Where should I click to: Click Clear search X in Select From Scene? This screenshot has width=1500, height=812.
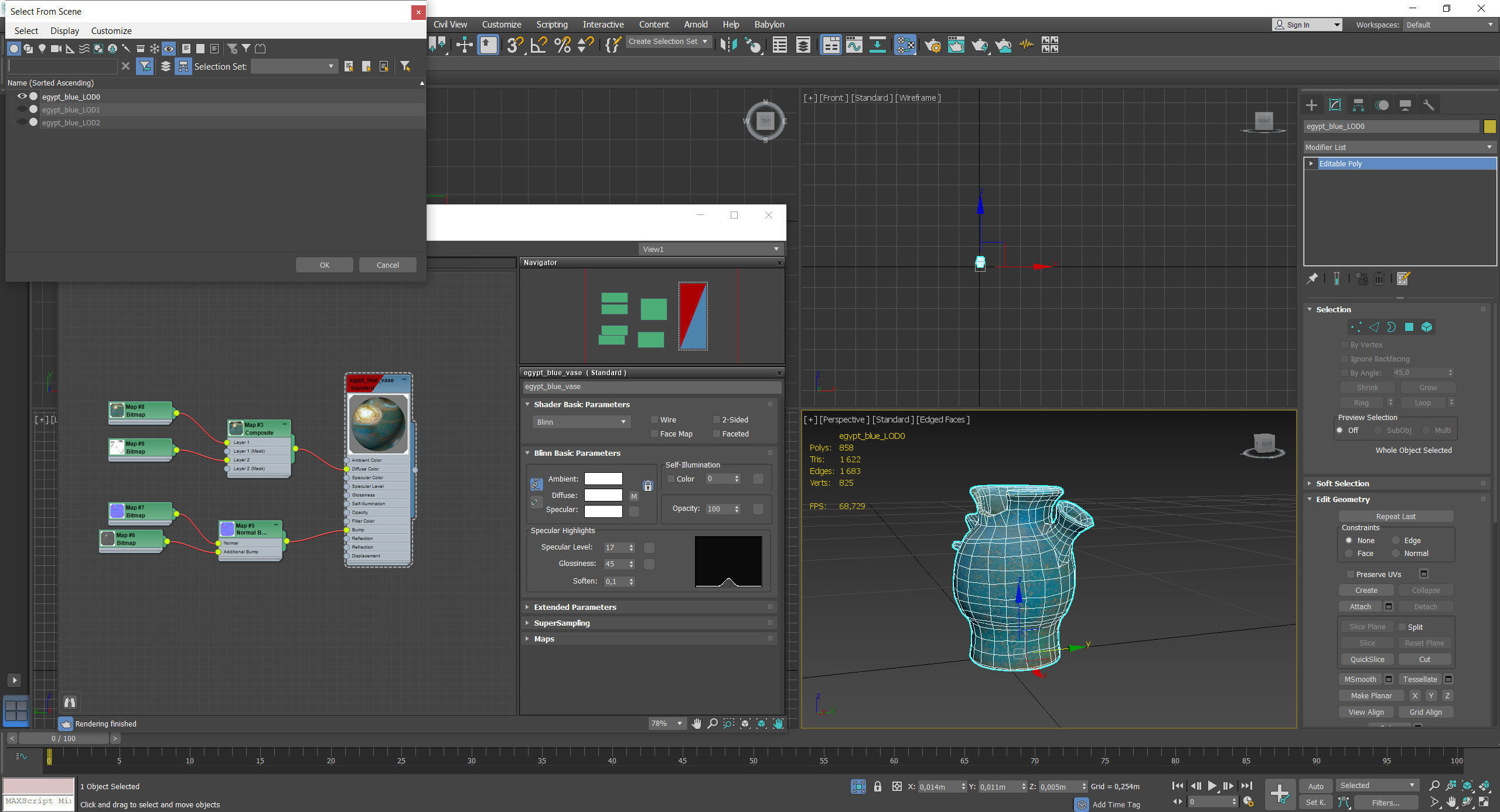pos(125,66)
